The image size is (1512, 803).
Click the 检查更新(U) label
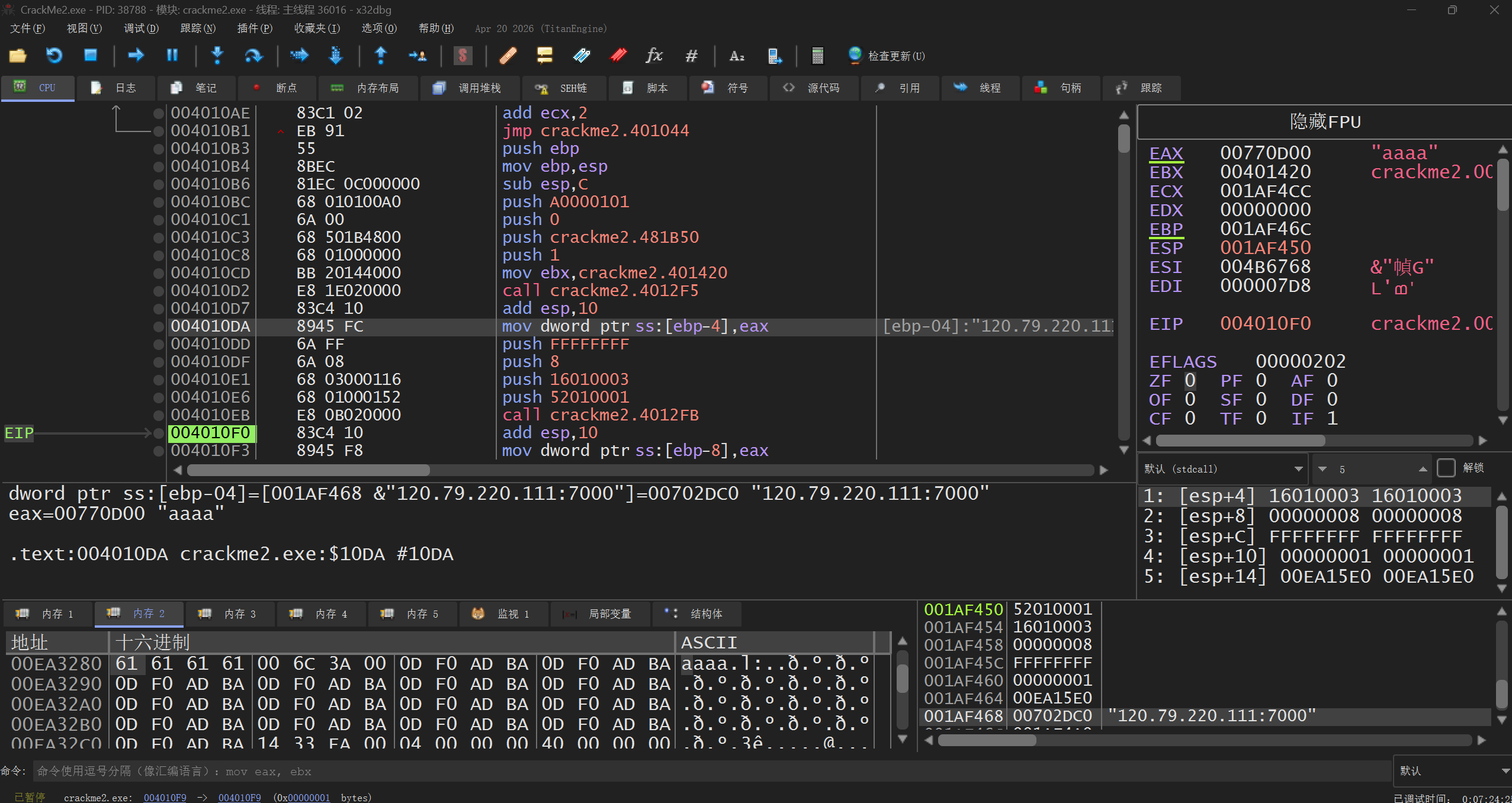(896, 56)
